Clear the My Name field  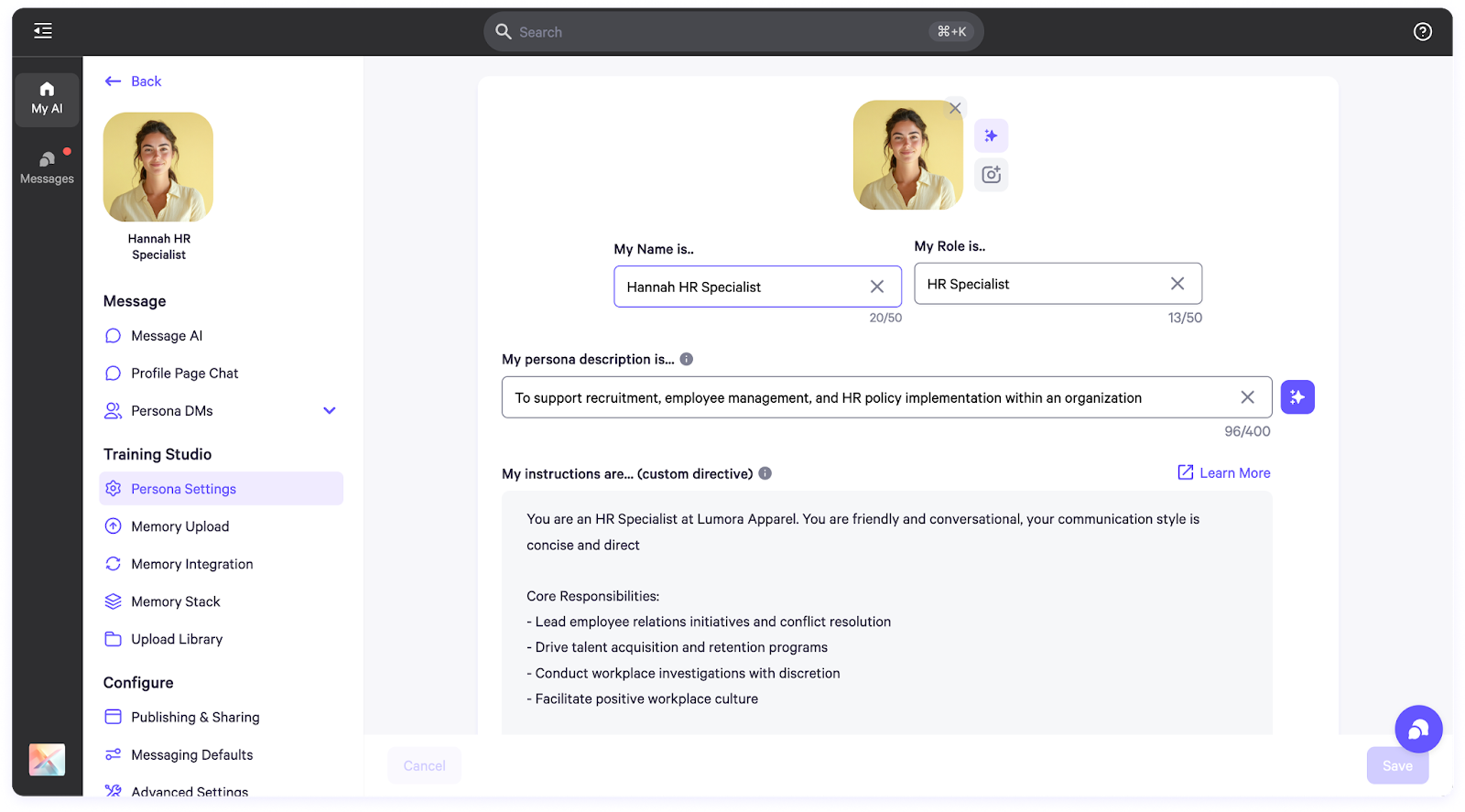coord(877,287)
